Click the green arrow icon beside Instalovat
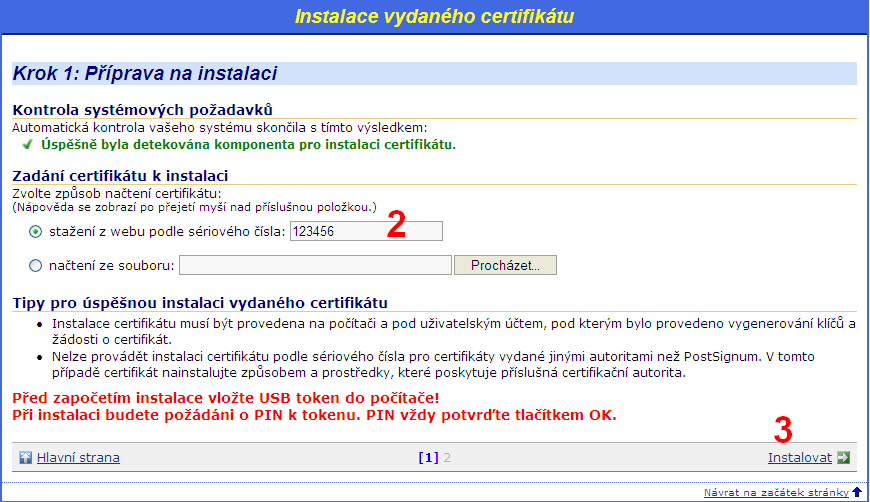870x502 pixels. [843, 458]
